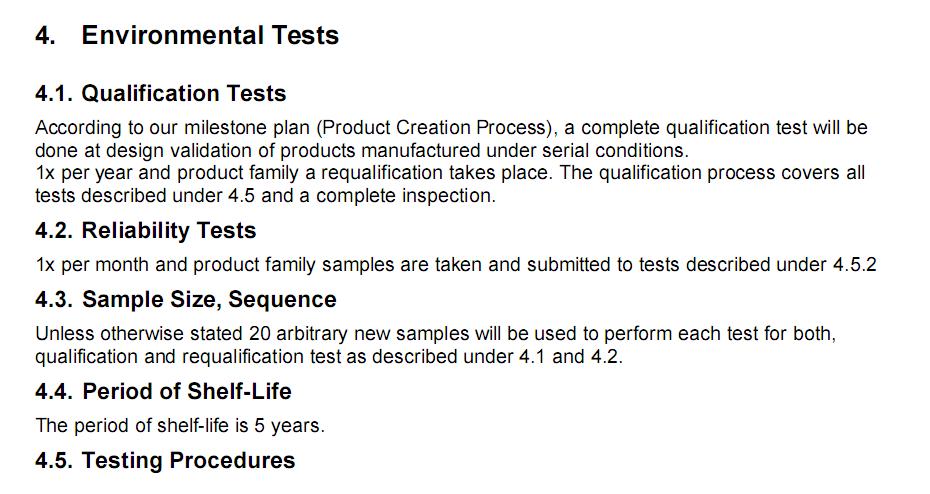The image size is (930, 494).
Task: Click the "4.5. Testing Procedures" heading
Action: click(x=165, y=461)
